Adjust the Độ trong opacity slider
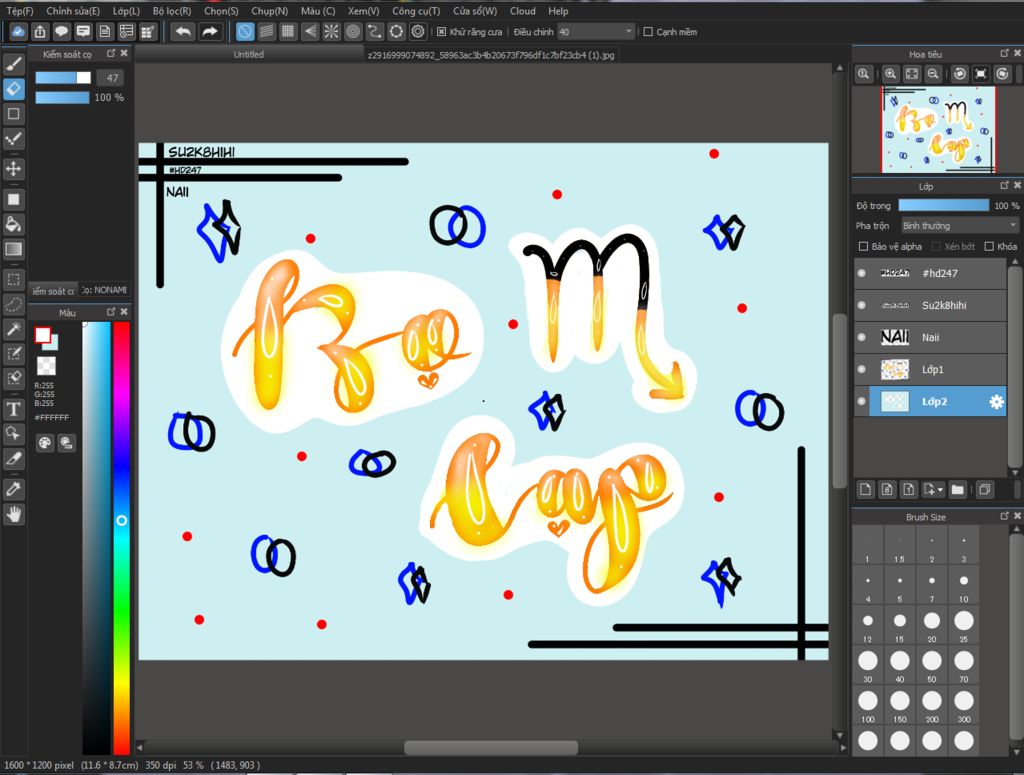1024x775 pixels. (x=944, y=205)
